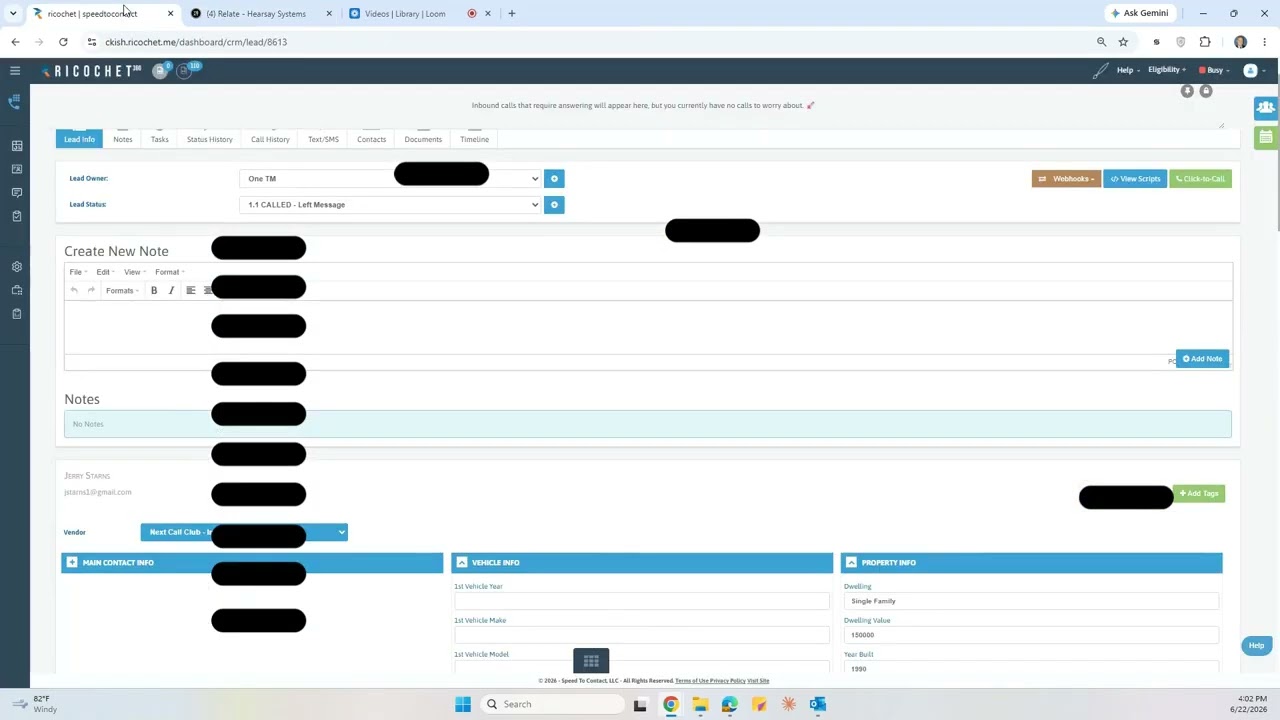Switch to the Documents tab
Viewport: 1280px width, 720px height.
(423, 139)
